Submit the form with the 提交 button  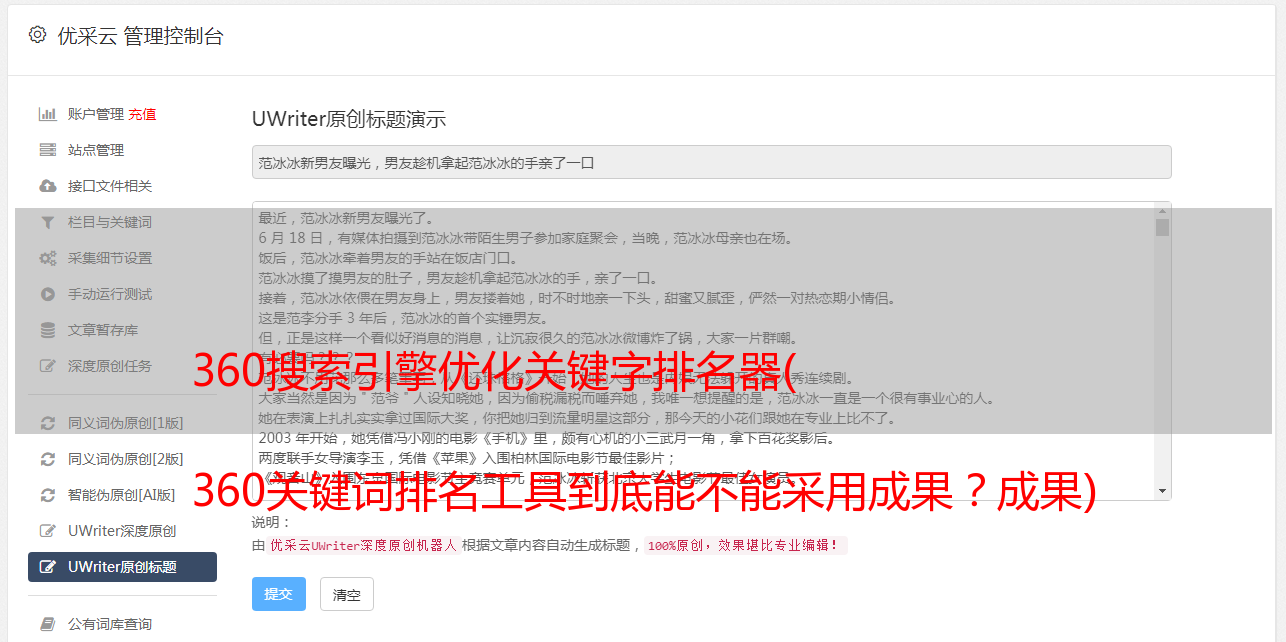click(x=278, y=594)
